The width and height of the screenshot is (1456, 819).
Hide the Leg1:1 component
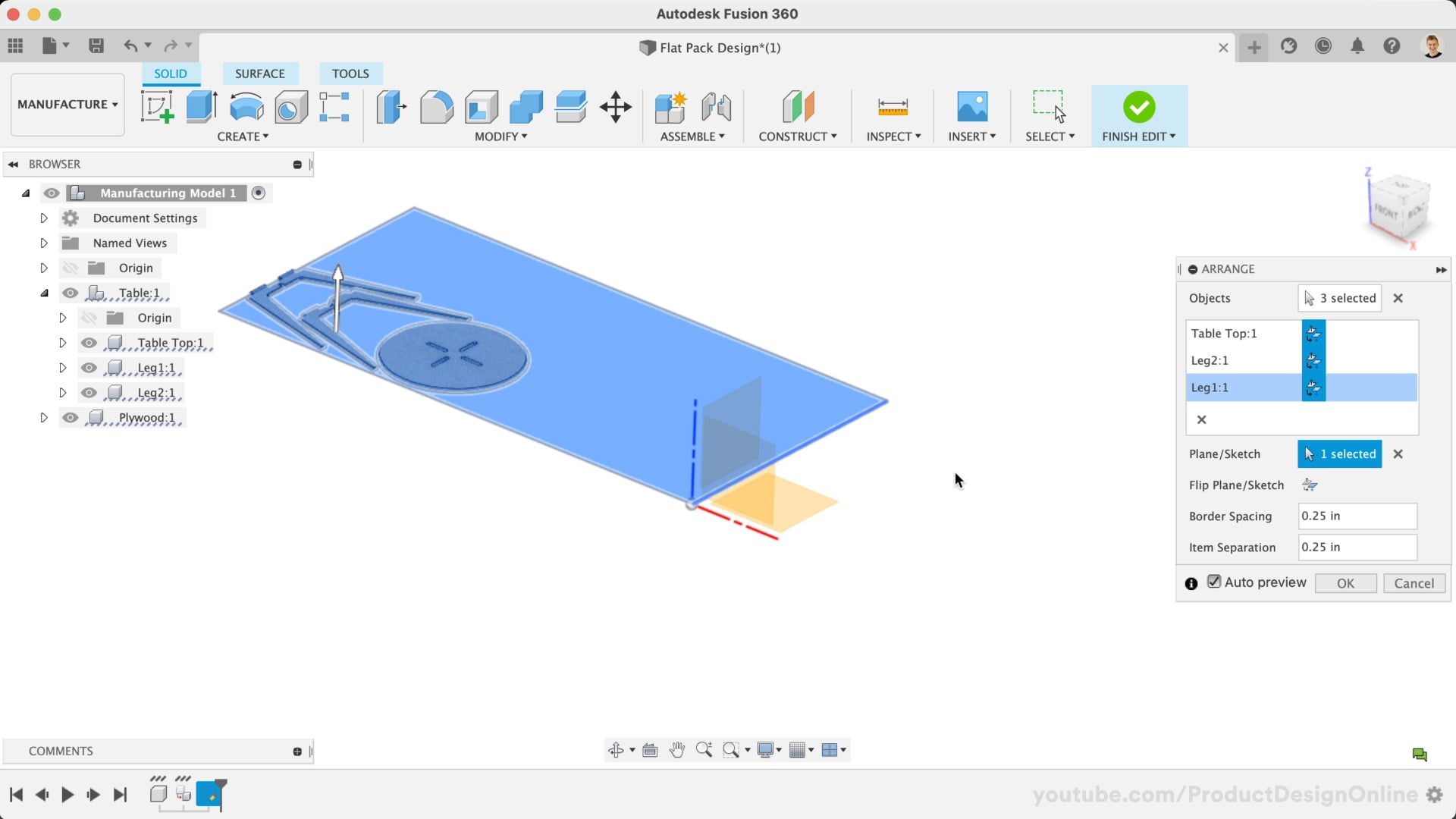(89, 369)
